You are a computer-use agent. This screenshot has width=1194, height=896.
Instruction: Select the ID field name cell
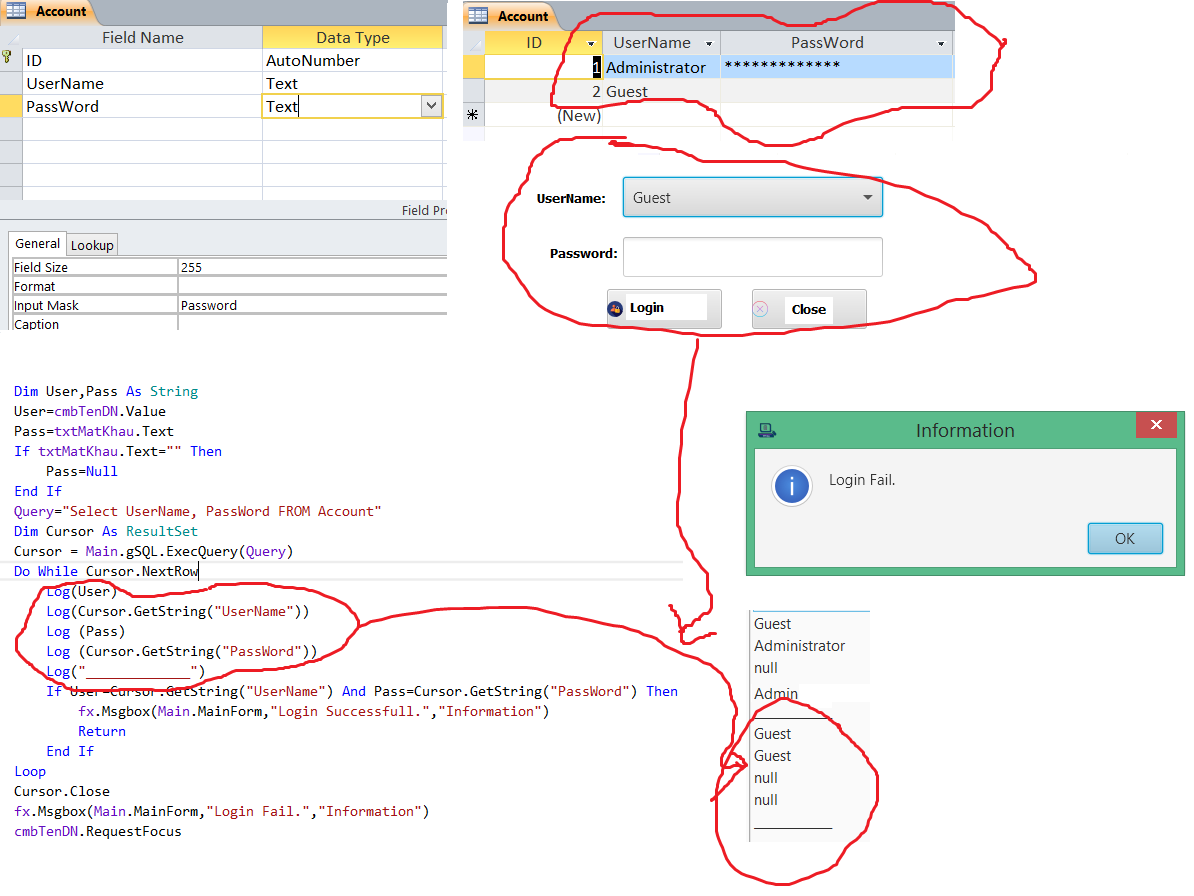click(x=142, y=60)
